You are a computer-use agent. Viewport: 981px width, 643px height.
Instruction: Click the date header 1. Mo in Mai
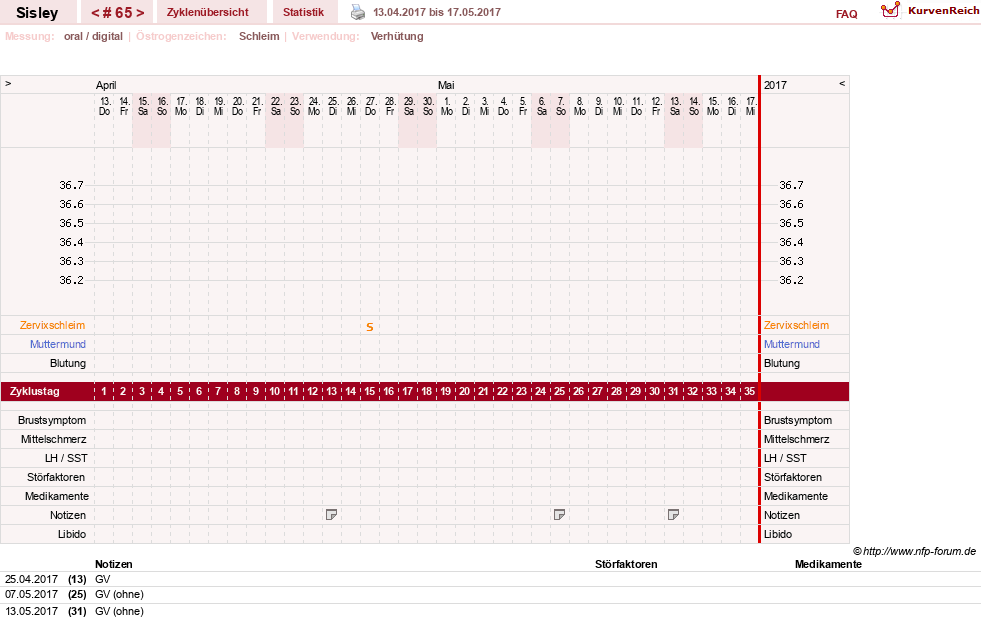point(447,106)
